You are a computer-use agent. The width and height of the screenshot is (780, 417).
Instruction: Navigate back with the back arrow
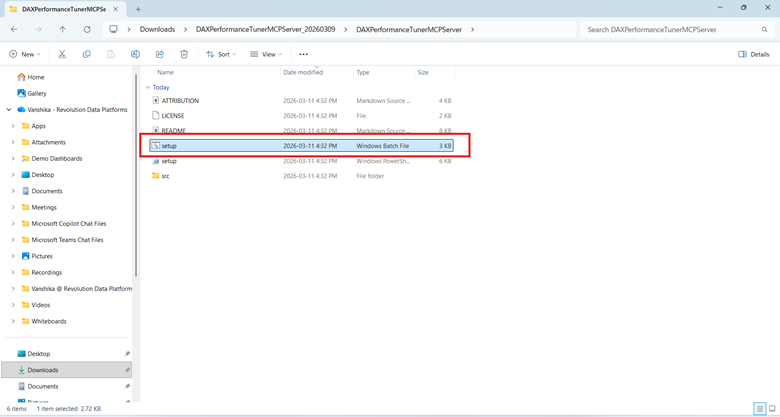click(x=14, y=30)
